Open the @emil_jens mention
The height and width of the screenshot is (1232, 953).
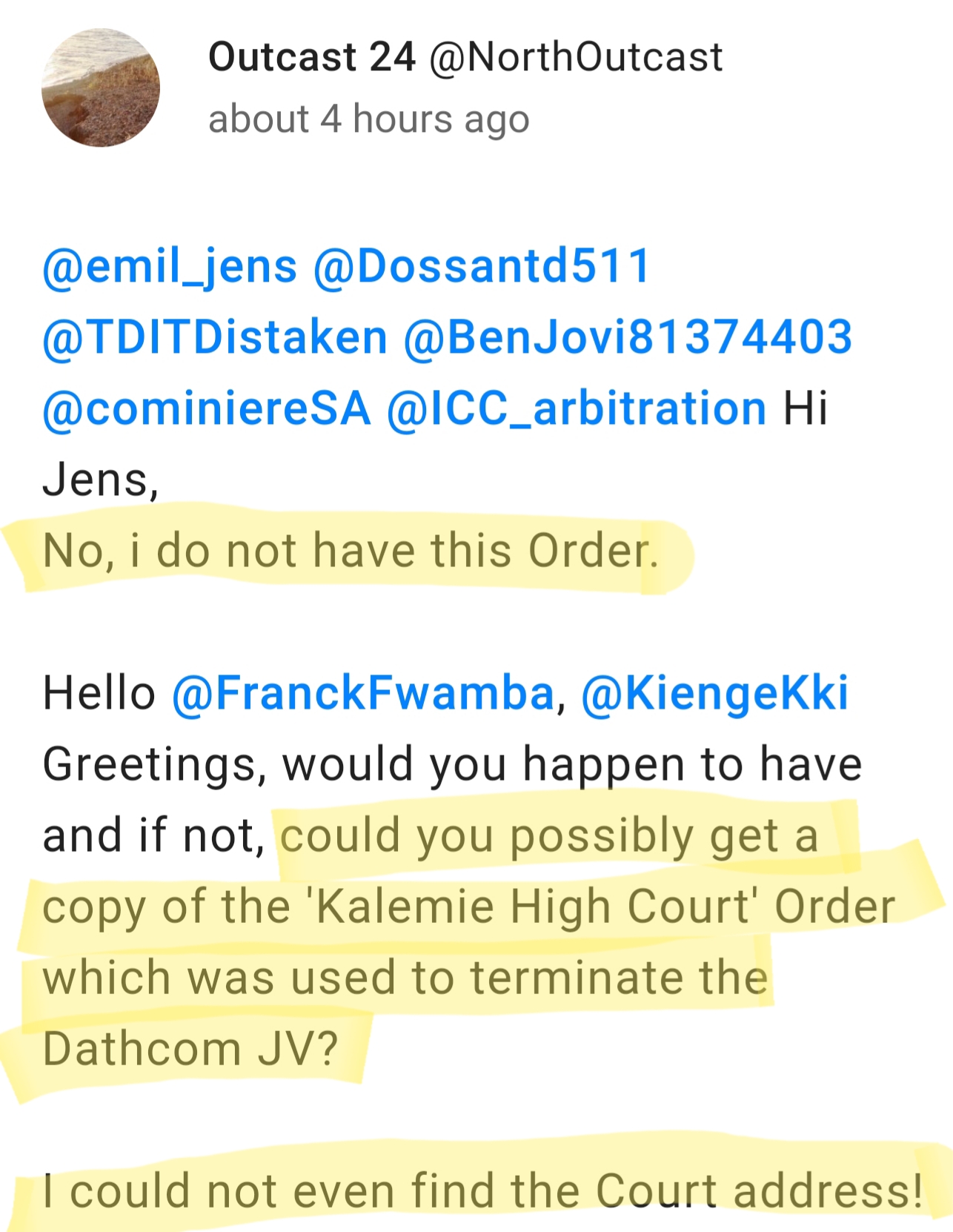170,266
